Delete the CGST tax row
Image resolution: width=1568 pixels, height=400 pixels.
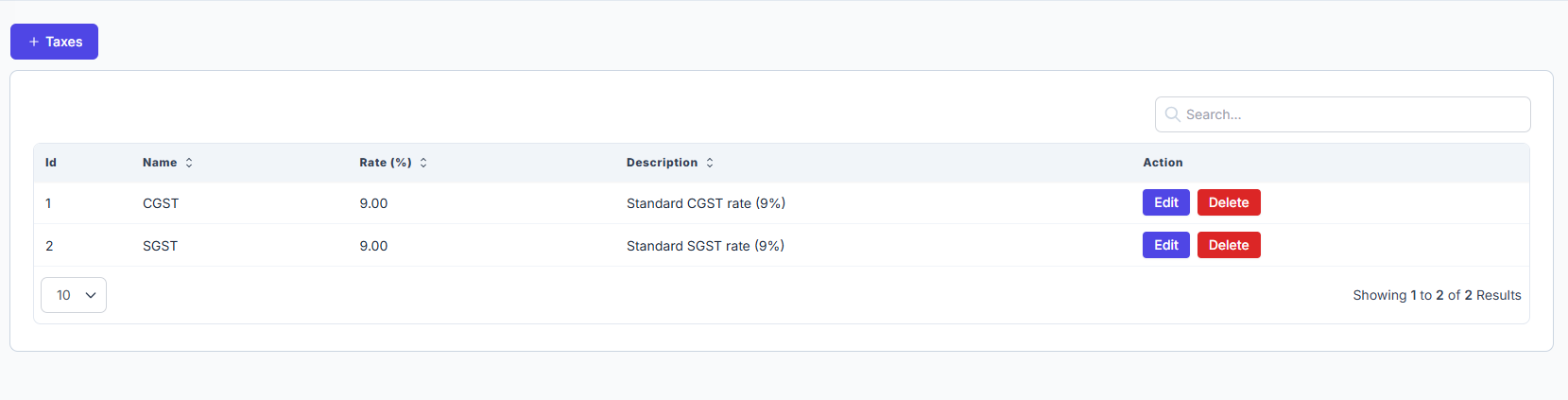[x=1229, y=202]
